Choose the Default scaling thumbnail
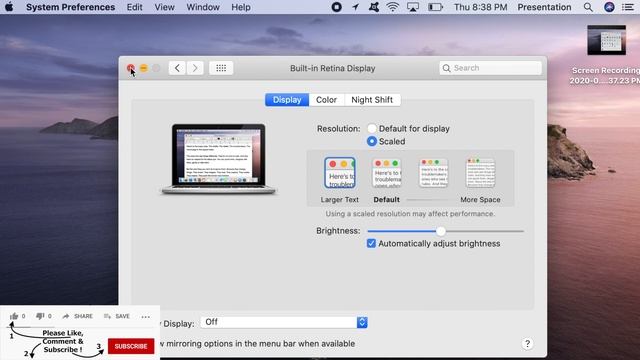This screenshot has height=360, width=640. [x=387, y=173]
